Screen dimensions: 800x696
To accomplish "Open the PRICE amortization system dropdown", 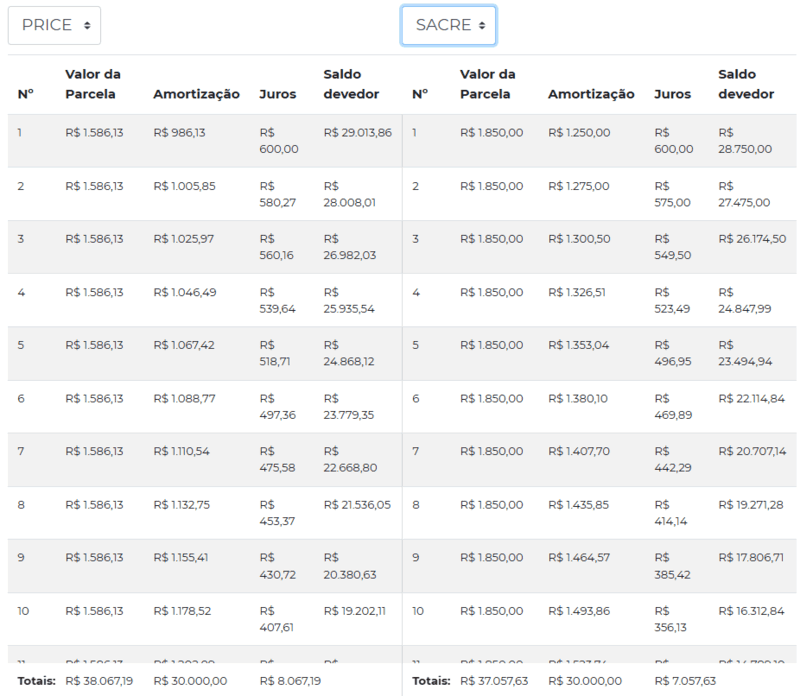I will pyautogui.click(x=54, y=25).
